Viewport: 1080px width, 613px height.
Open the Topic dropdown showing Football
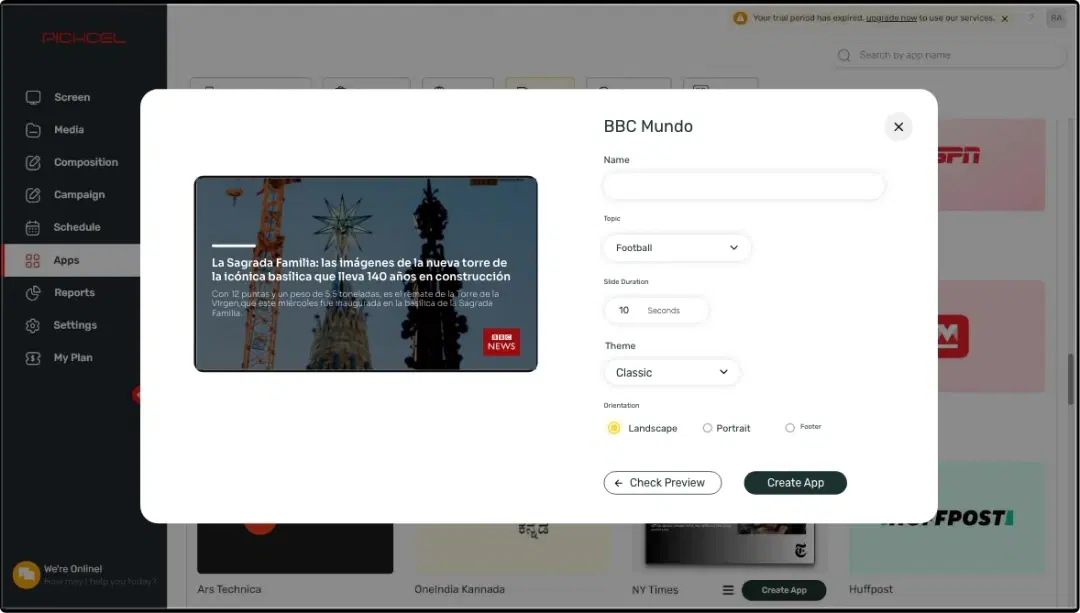676,247
